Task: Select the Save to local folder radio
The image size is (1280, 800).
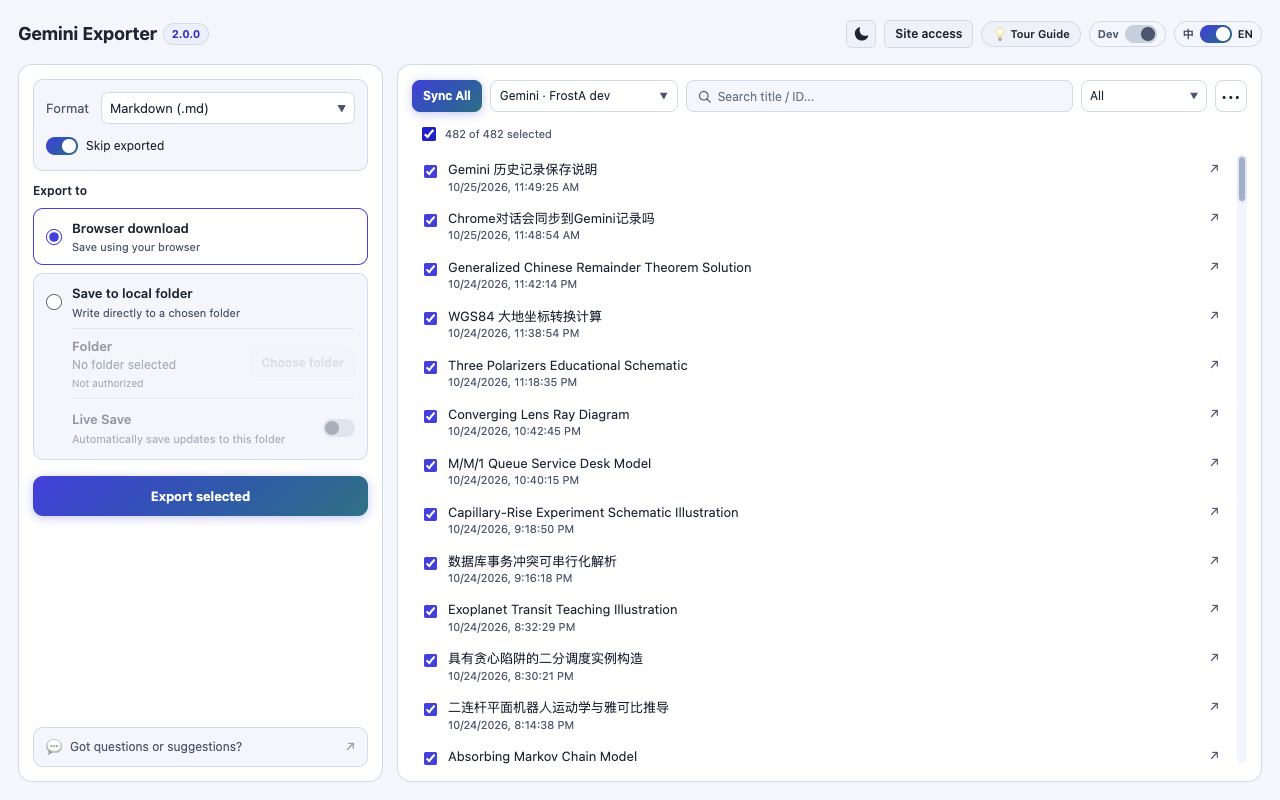Action: (x=54, y=302)
